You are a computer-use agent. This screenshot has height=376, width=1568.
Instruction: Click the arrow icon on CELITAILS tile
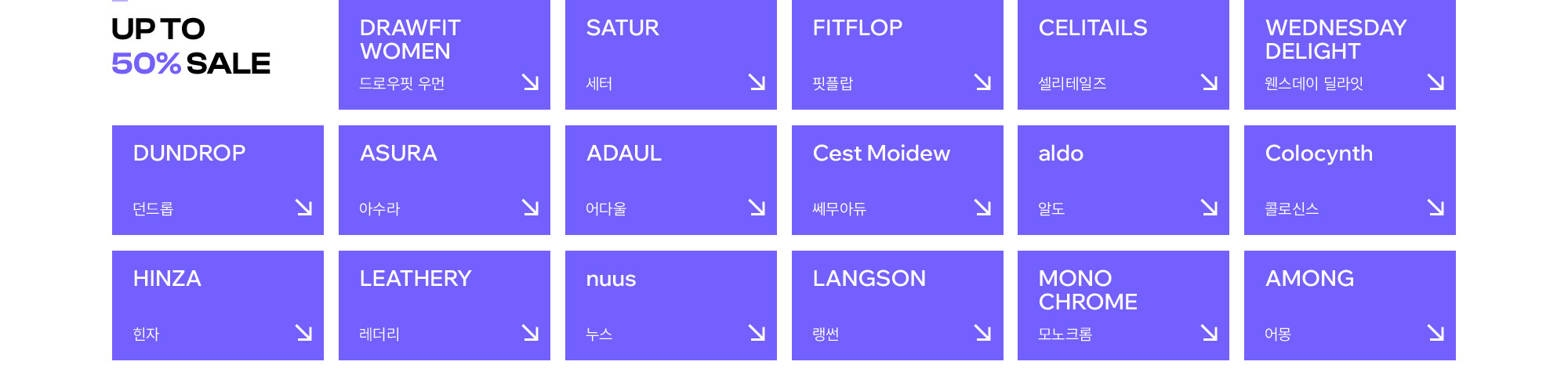[1210, 82]
